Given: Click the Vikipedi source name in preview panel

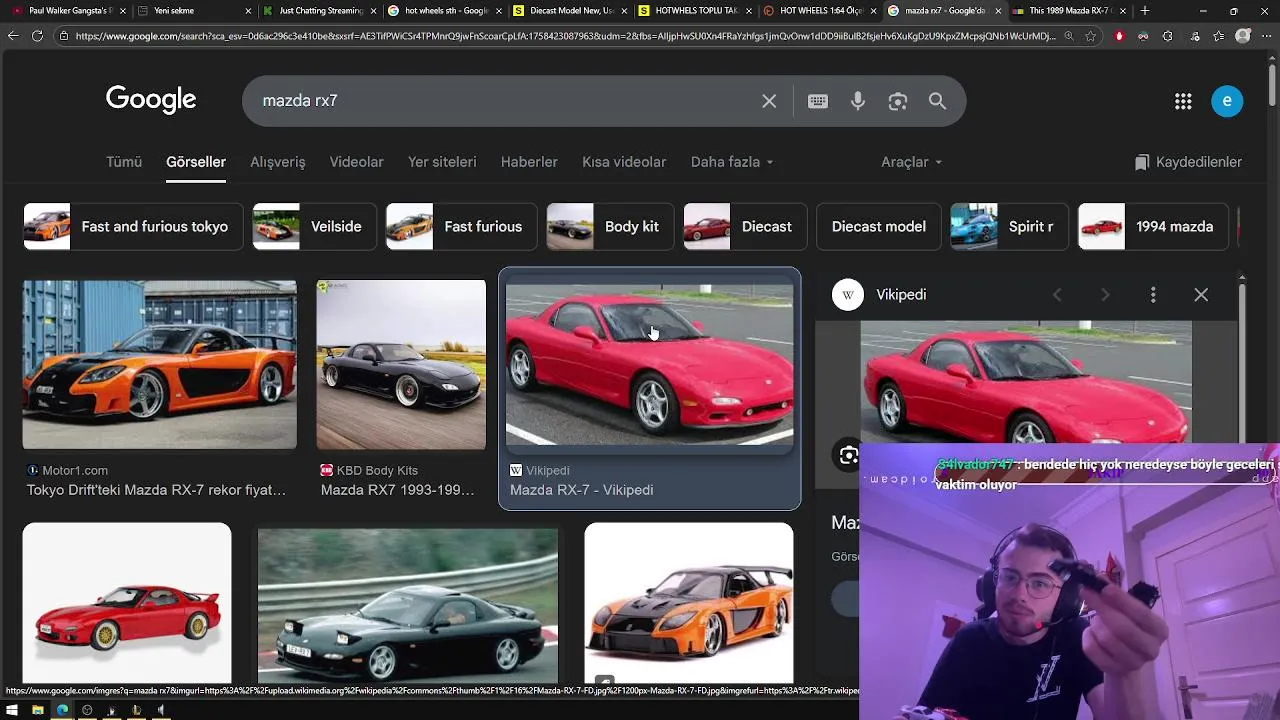Looking at the screenshot, I should [901, 295].
